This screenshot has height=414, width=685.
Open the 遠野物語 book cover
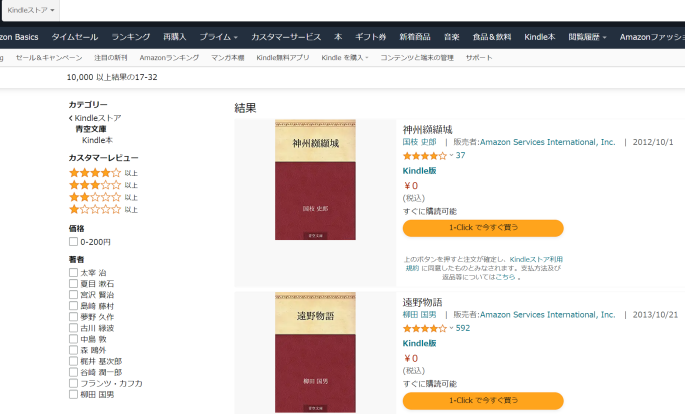click(x=315, y=352)
